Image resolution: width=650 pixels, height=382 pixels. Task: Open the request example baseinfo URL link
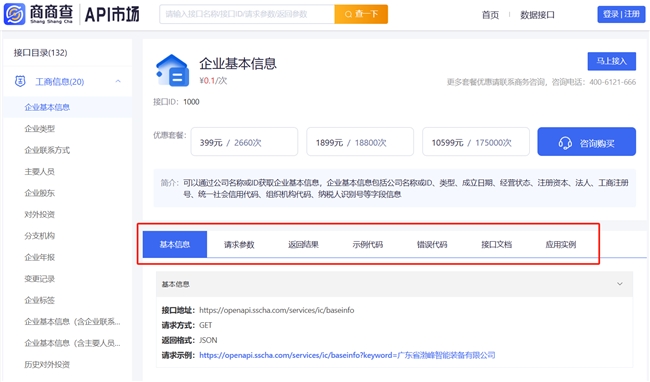347,355
